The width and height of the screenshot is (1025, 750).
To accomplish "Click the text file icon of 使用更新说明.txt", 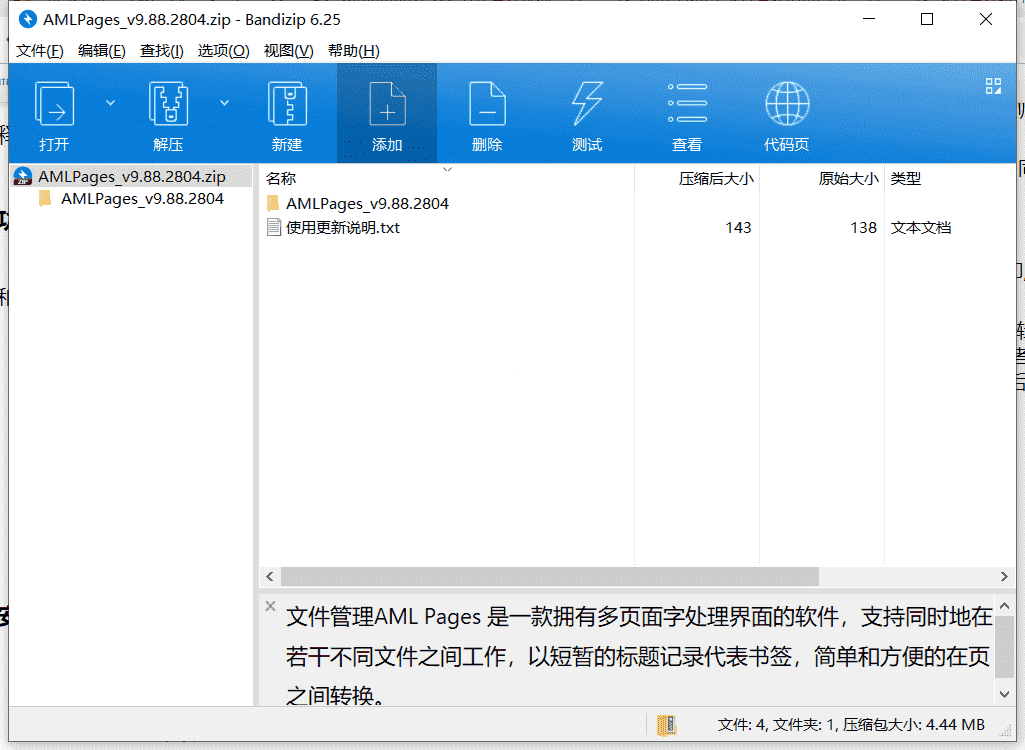I will coord(274,228).
